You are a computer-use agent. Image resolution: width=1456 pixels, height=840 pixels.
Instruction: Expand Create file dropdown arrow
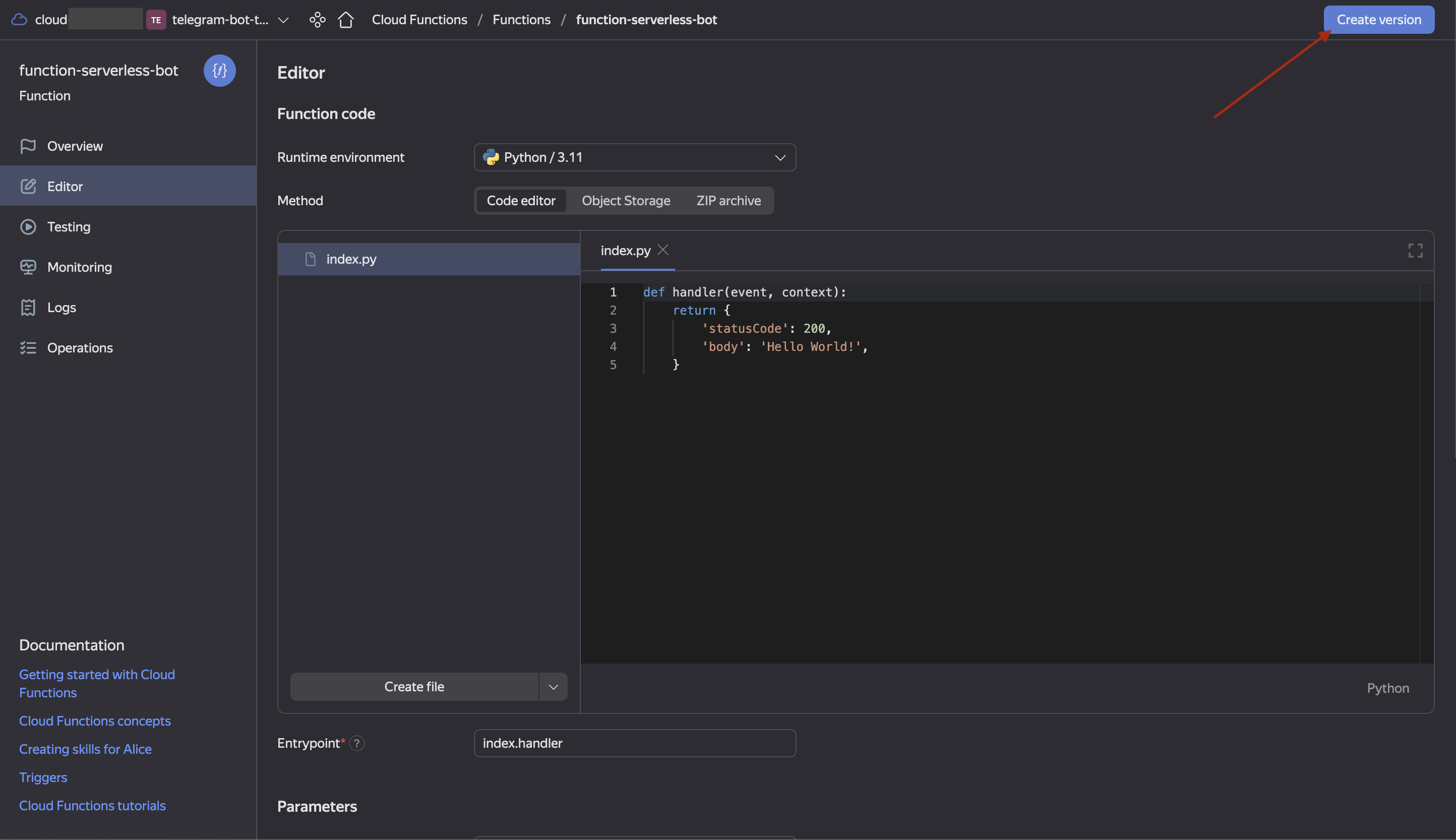click(x=553, y=687)
